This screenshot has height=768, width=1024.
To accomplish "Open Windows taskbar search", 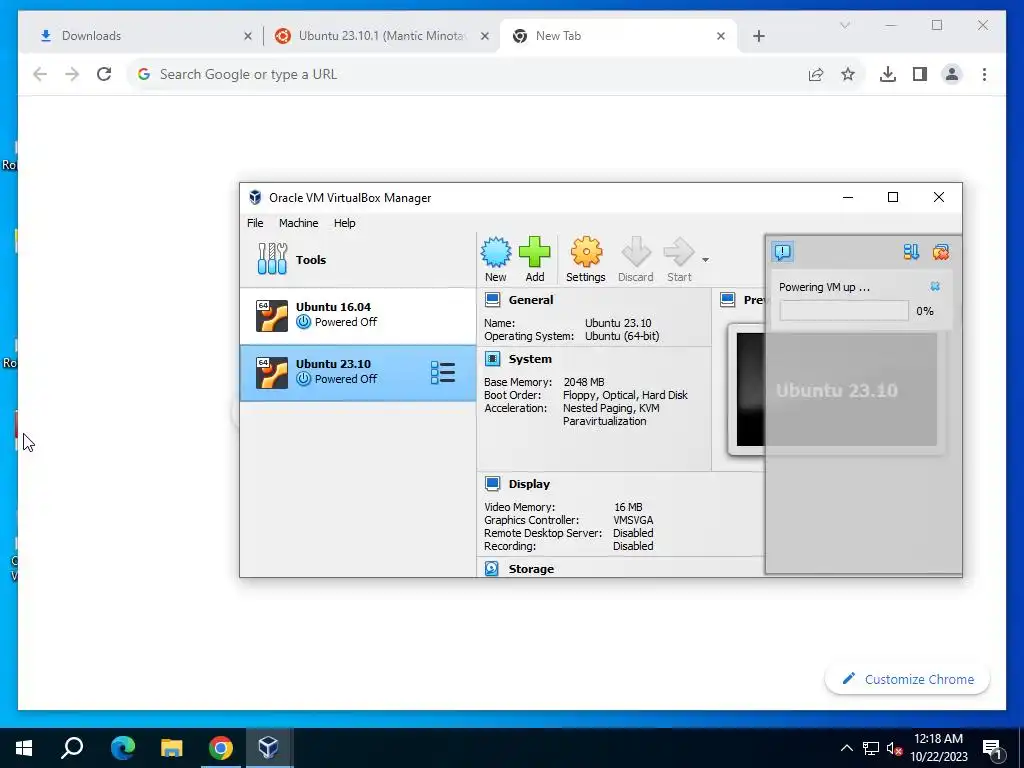I will pyautogui.click(x=72, y=748).
